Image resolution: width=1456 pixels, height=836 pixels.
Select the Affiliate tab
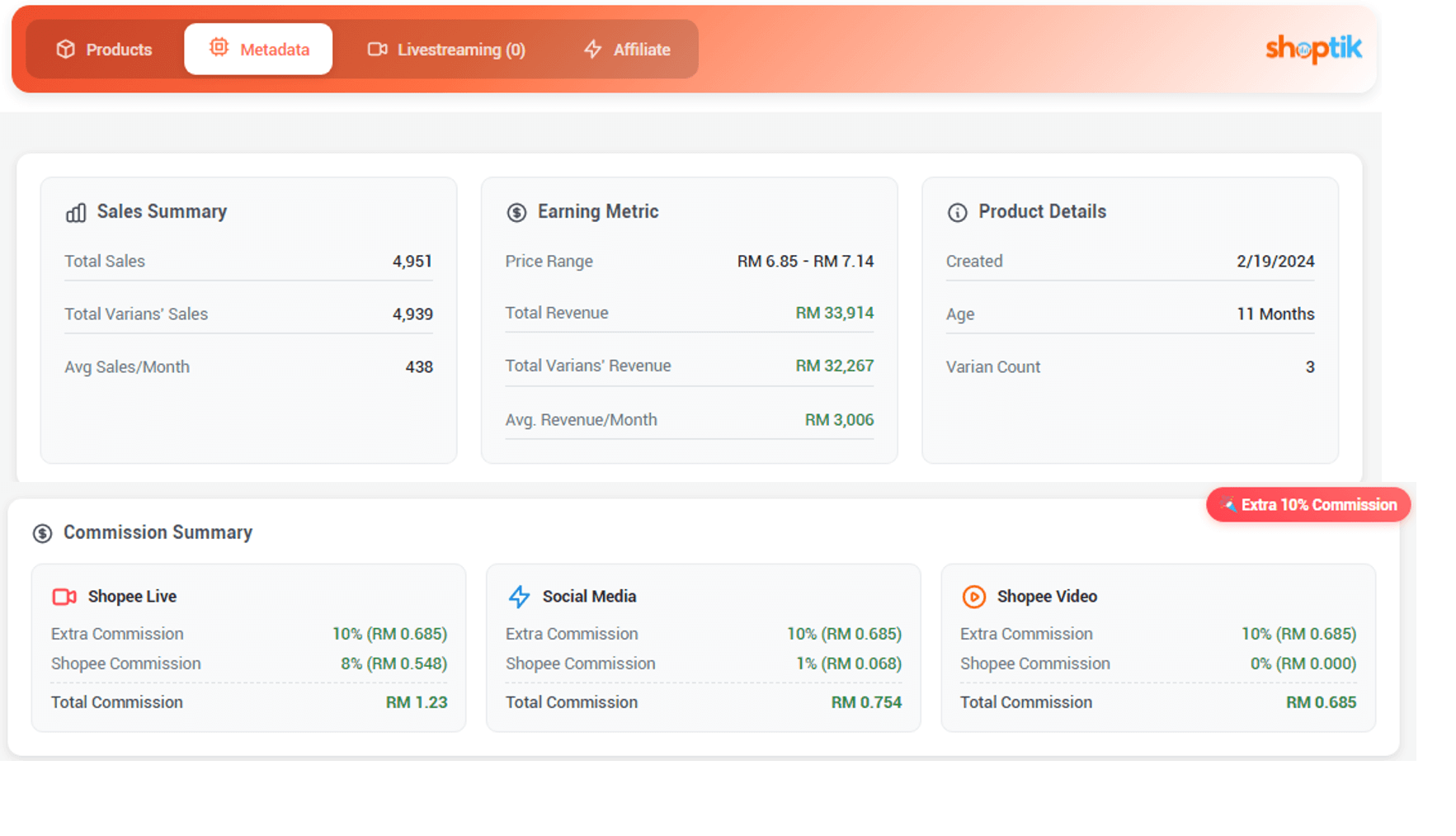(627, 50)
